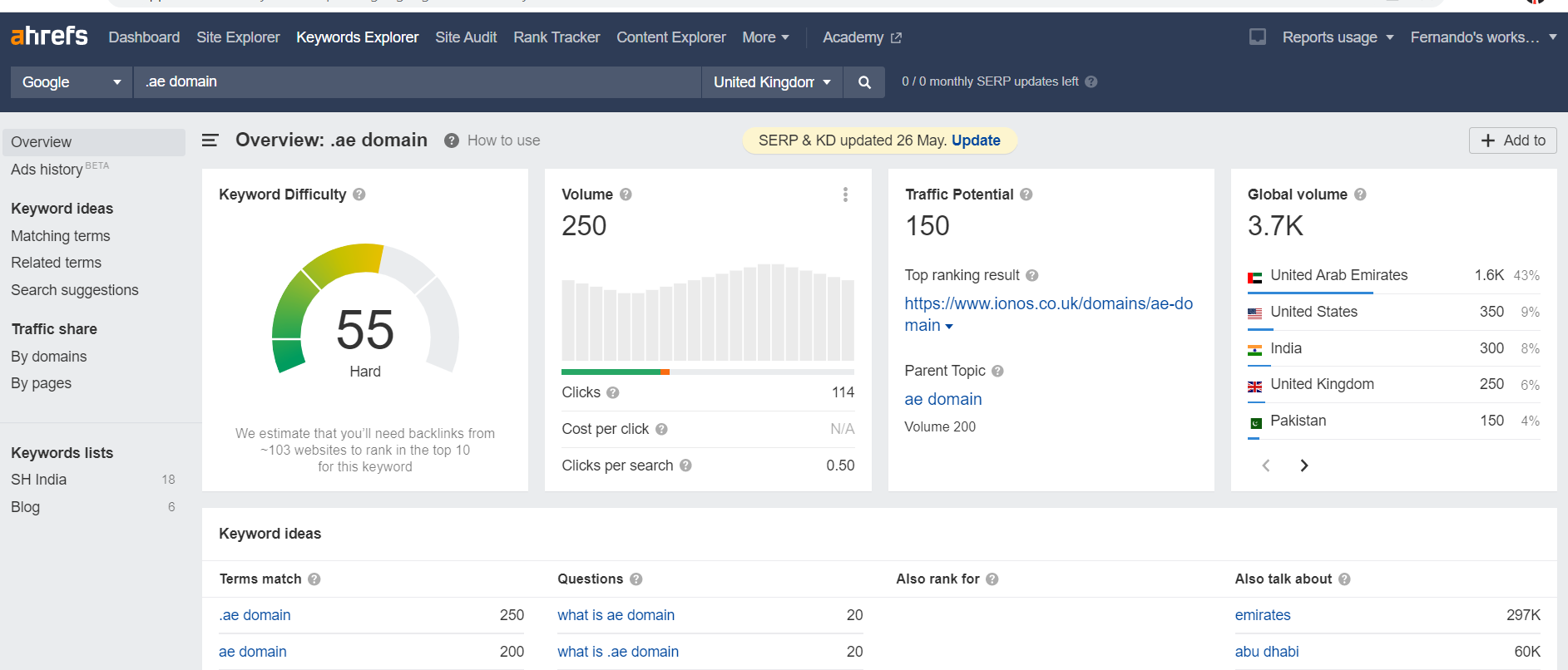Click 'abu dhabi' keyword link
The image size is (1568, 670).
pyautogui.click(x=1267, y=652)
